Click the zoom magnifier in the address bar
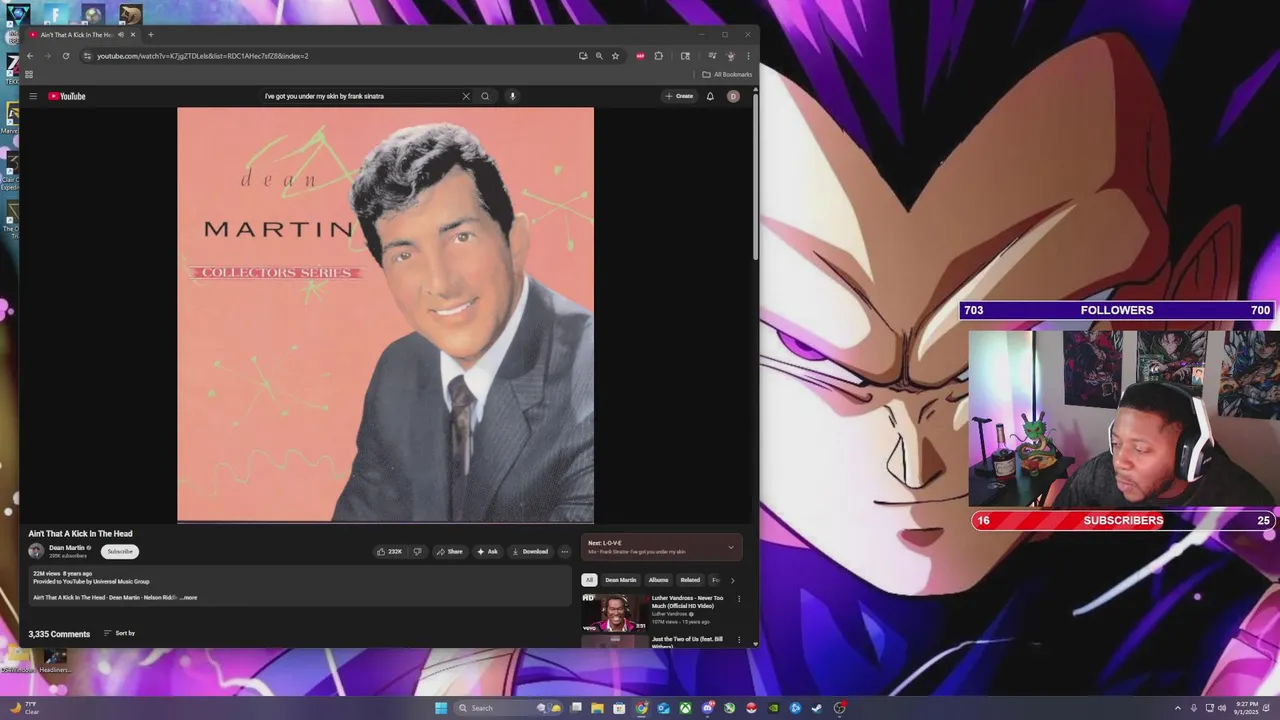Screen dimensions: 1280x720 (599, 56)
